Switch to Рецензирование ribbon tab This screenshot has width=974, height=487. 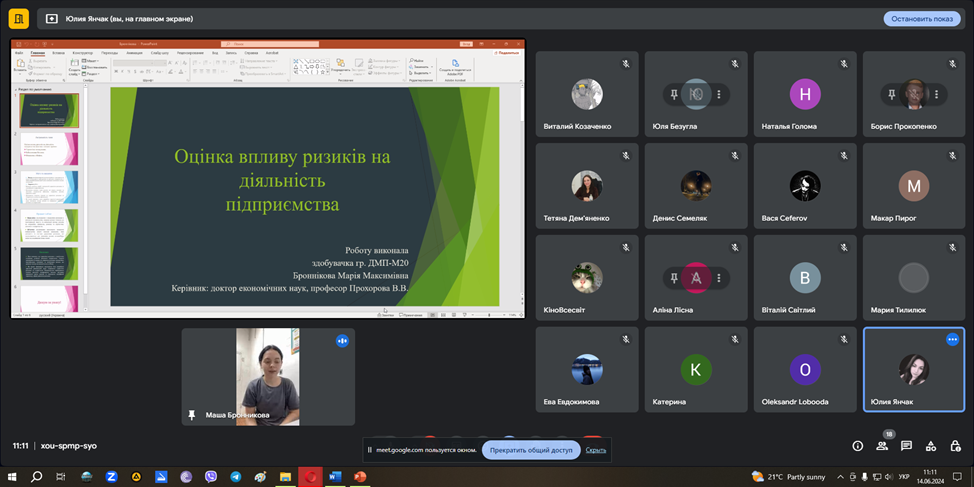191,53
